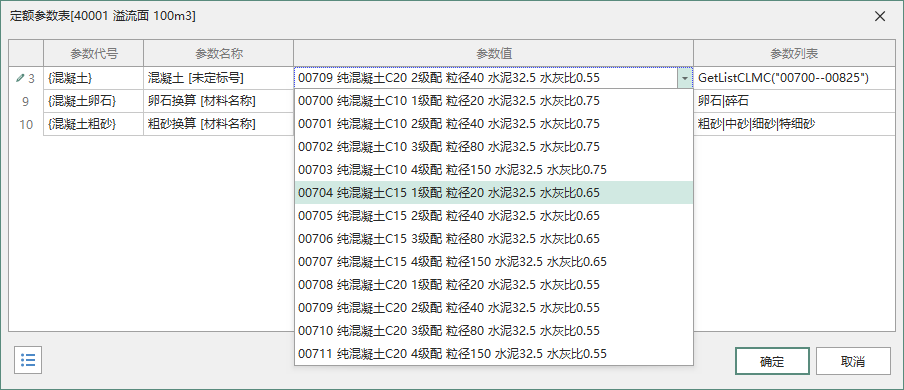Cancel dialog with 取消 button
This screenshot has height=390, width=904.
tap(853, 362)
